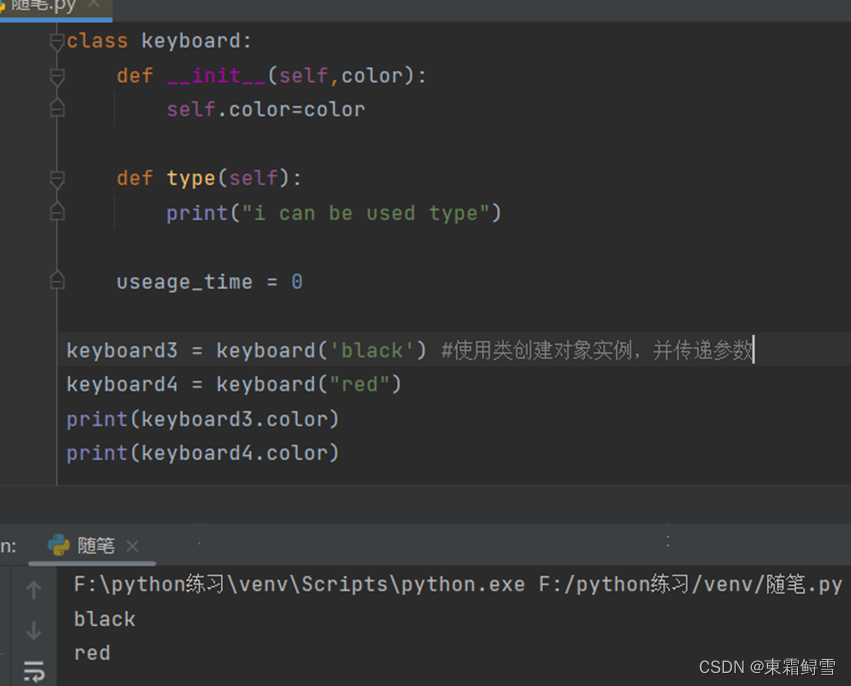The image size is (851, 686).
Task: Place cursor in keyboard4 = keyboard("red") line
Action: click(234, 385)
